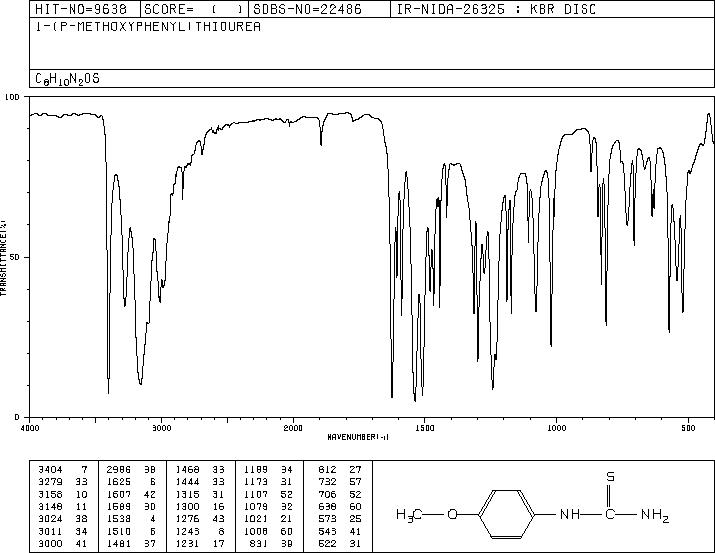Click the carbon atom C of thiourea
Viewport: 715px width, 553px height.
point(610,515)
